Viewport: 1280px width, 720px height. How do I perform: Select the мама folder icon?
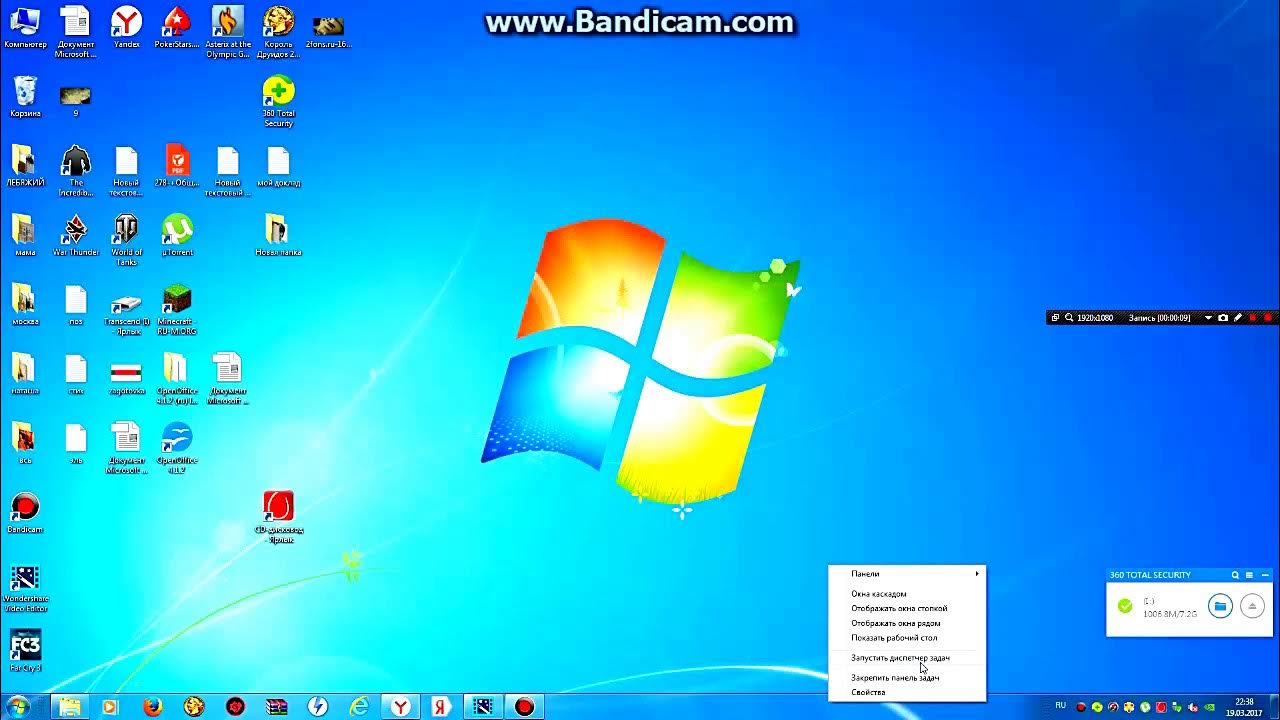pyautogui.click(x=25, y=235)
